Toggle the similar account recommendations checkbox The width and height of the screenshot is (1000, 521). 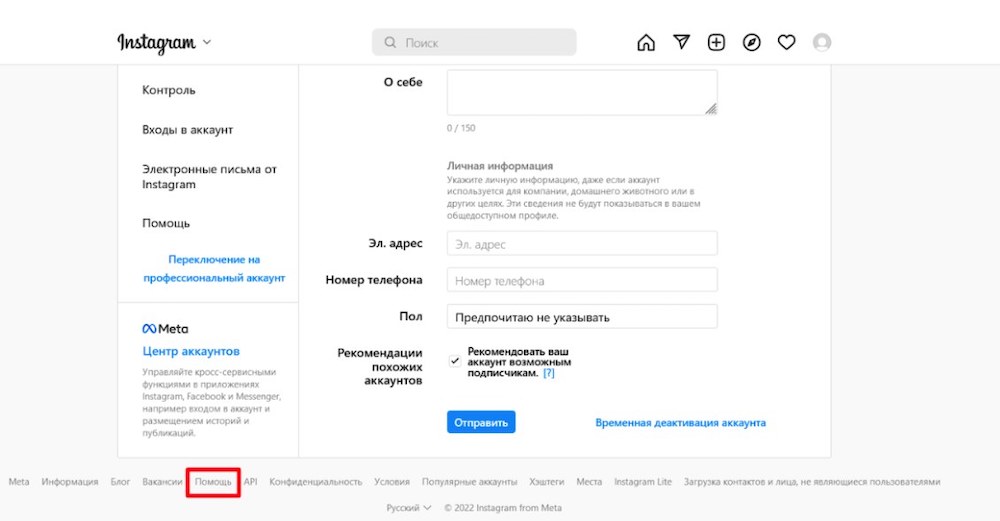[455, 360]
